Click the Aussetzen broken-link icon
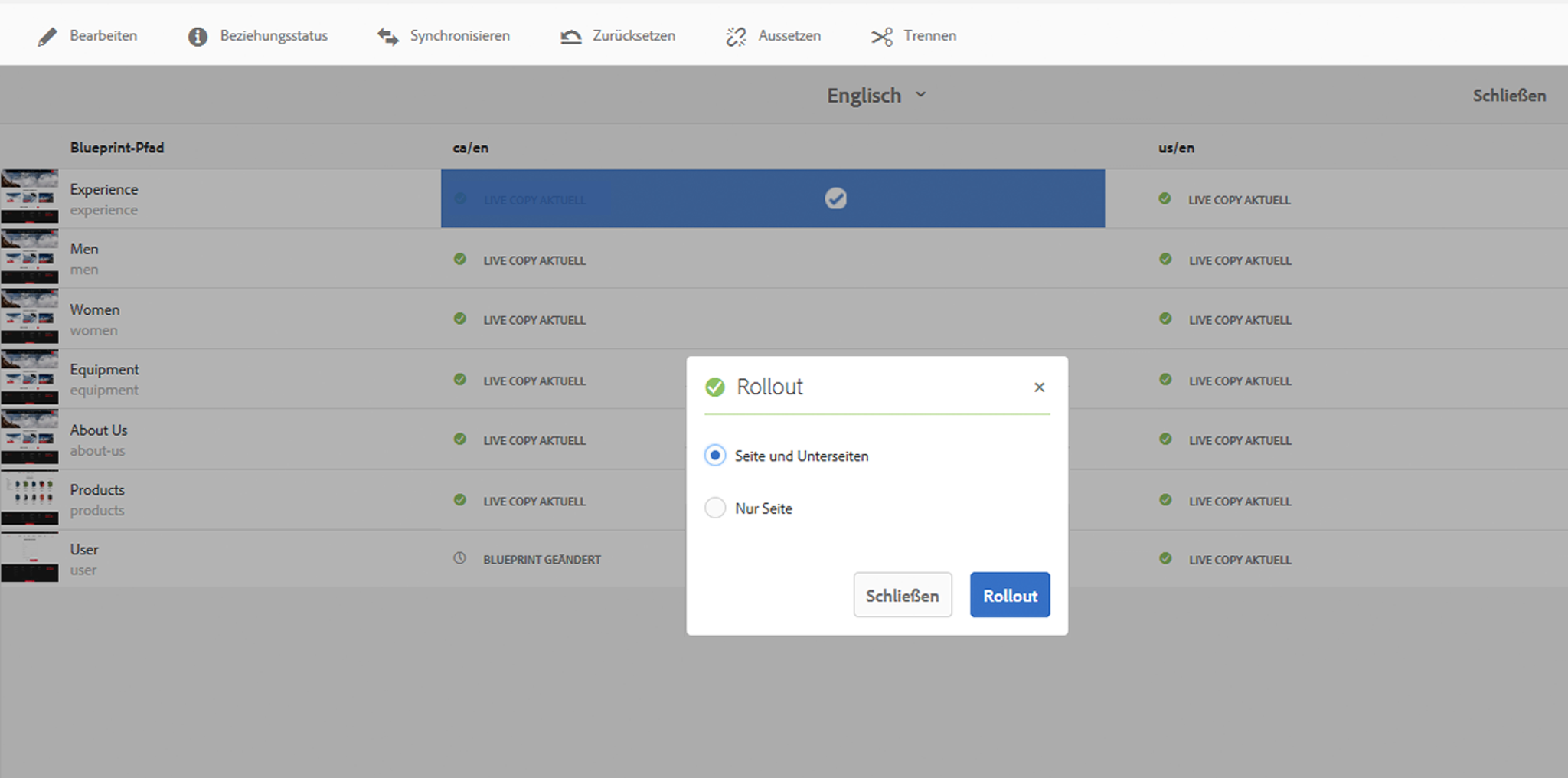This screenshot has height=778, width=1568. (x=737, y=36)
